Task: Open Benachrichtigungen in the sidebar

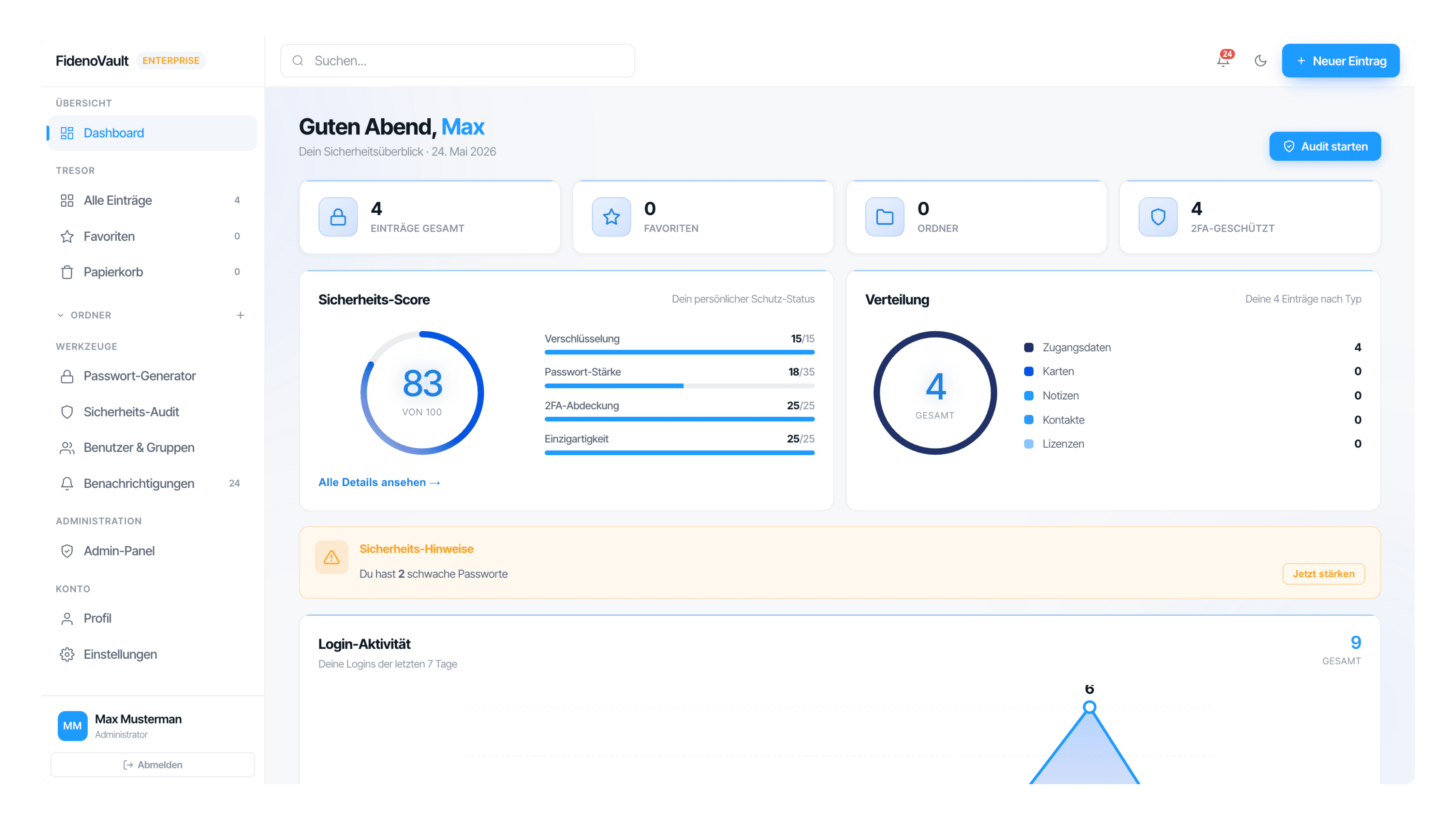Action: [x=152, y=484]
